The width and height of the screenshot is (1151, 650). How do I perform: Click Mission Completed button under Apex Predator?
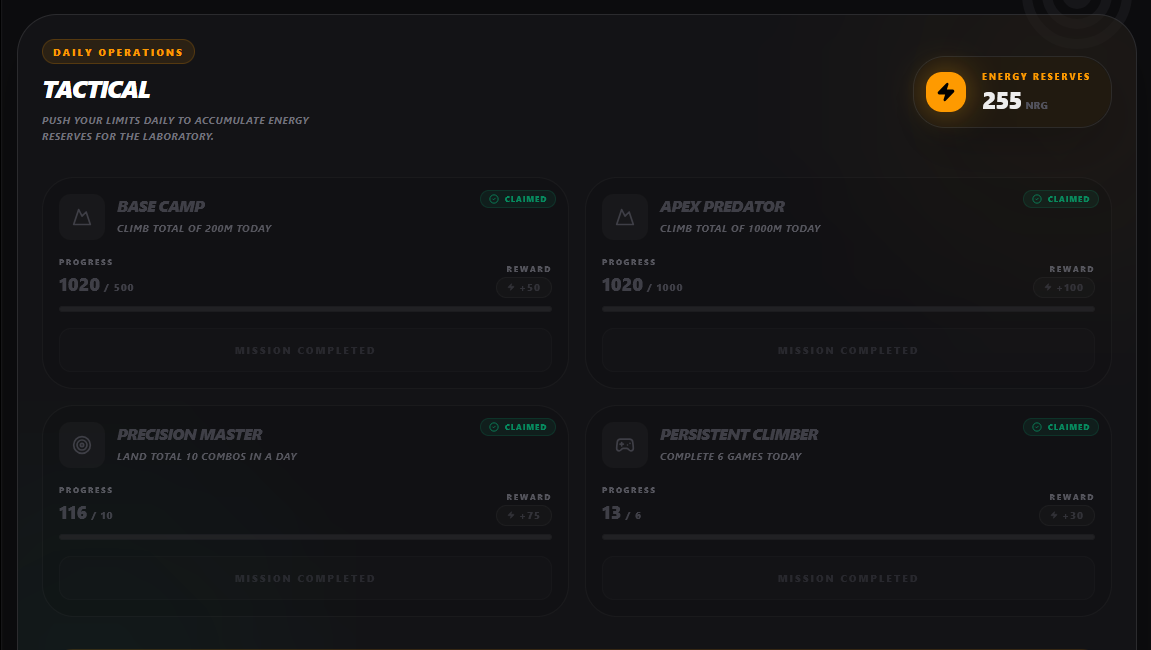tap(848, 350)
